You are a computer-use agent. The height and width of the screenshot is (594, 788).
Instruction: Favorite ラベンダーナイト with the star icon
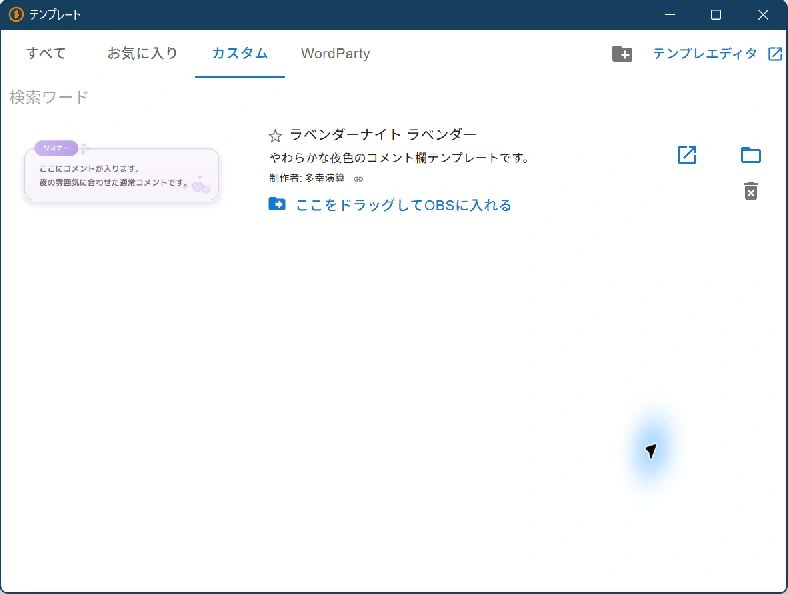(275, 135)
